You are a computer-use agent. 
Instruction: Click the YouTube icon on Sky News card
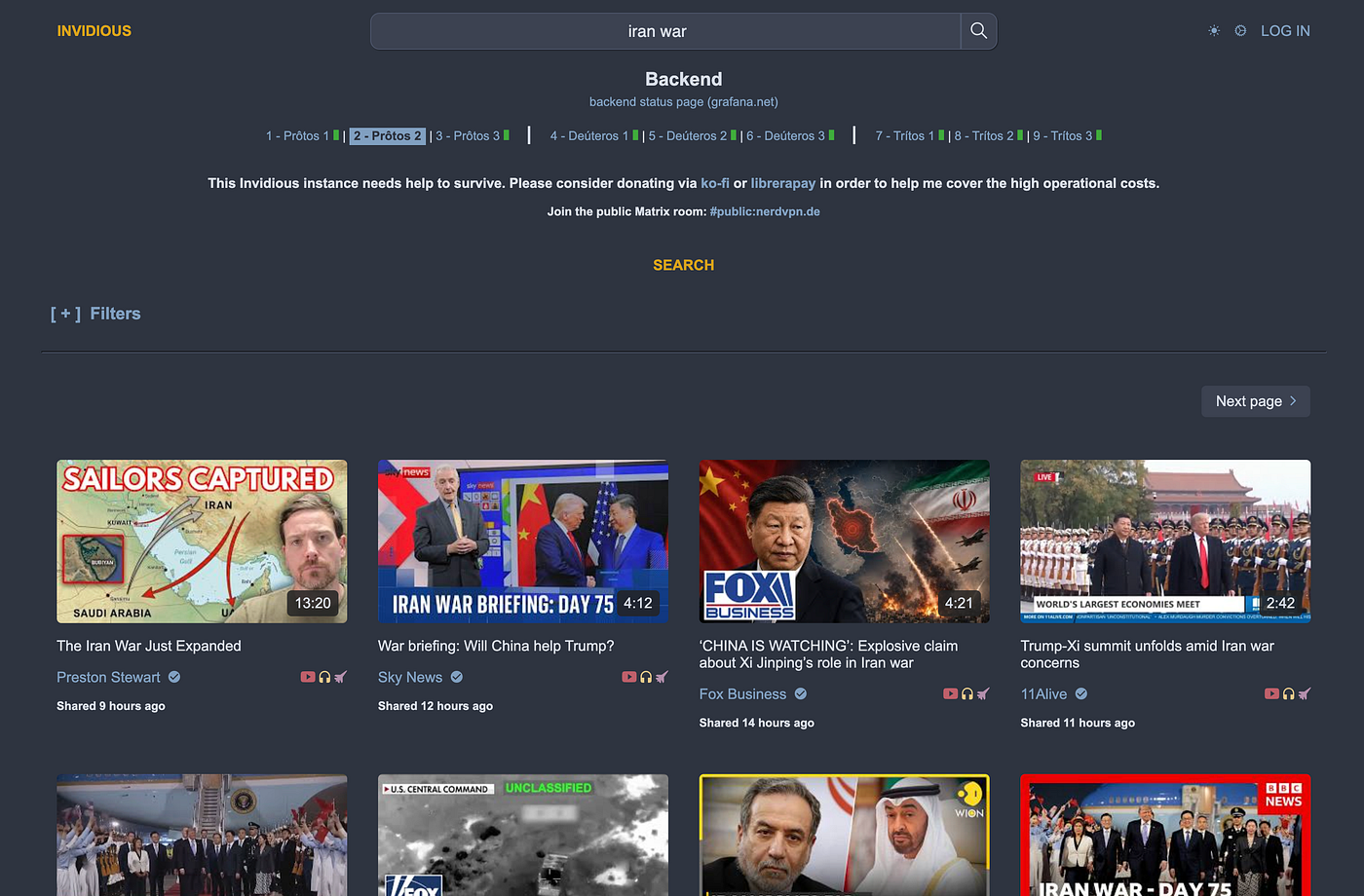pos(629,677)
